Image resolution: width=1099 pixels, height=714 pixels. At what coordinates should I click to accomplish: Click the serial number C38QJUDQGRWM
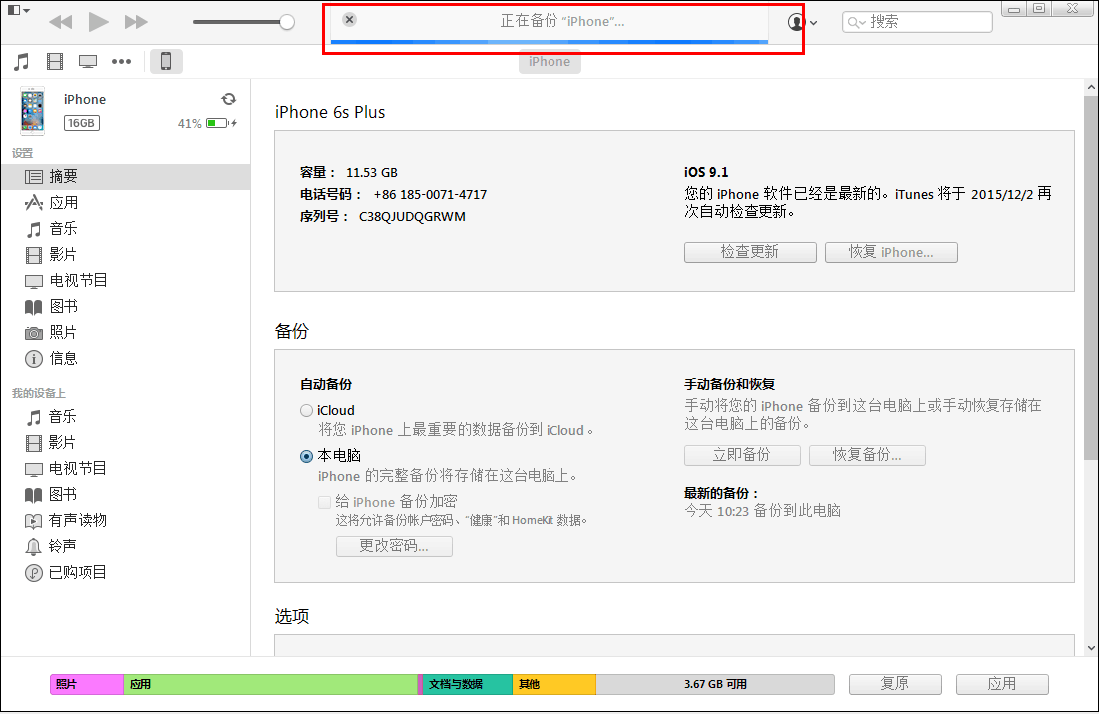click(x=412, y=217)
